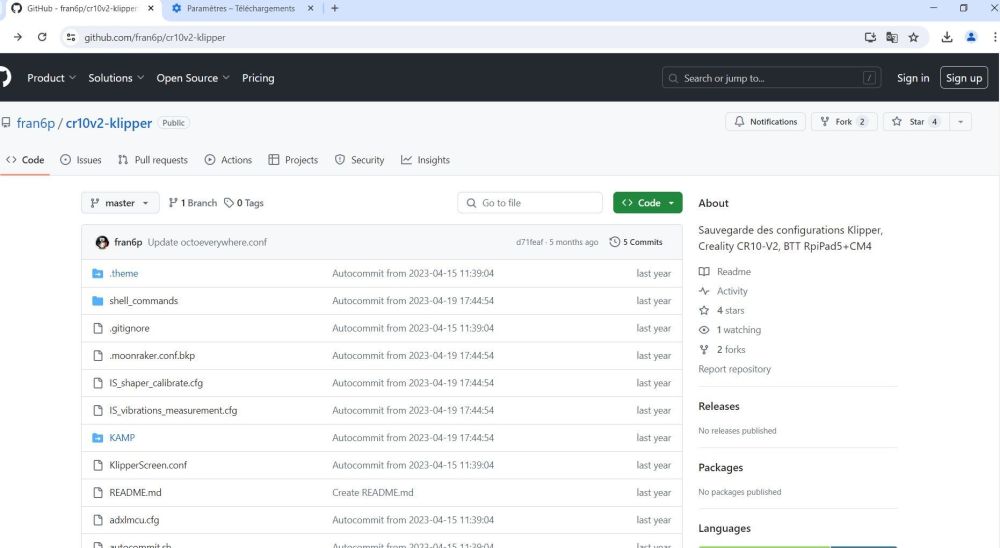The width and height of the screenshot is (1000, 548).
Task: Switch to the Issues tab
Action: coord(80,160)
